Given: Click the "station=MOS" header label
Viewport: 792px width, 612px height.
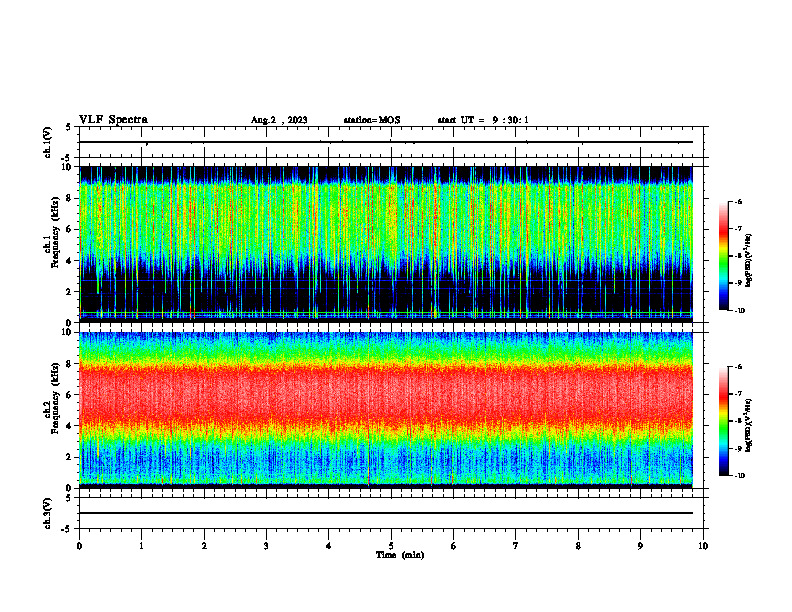Looking at the screenshot, I should (x=372, y=120).
